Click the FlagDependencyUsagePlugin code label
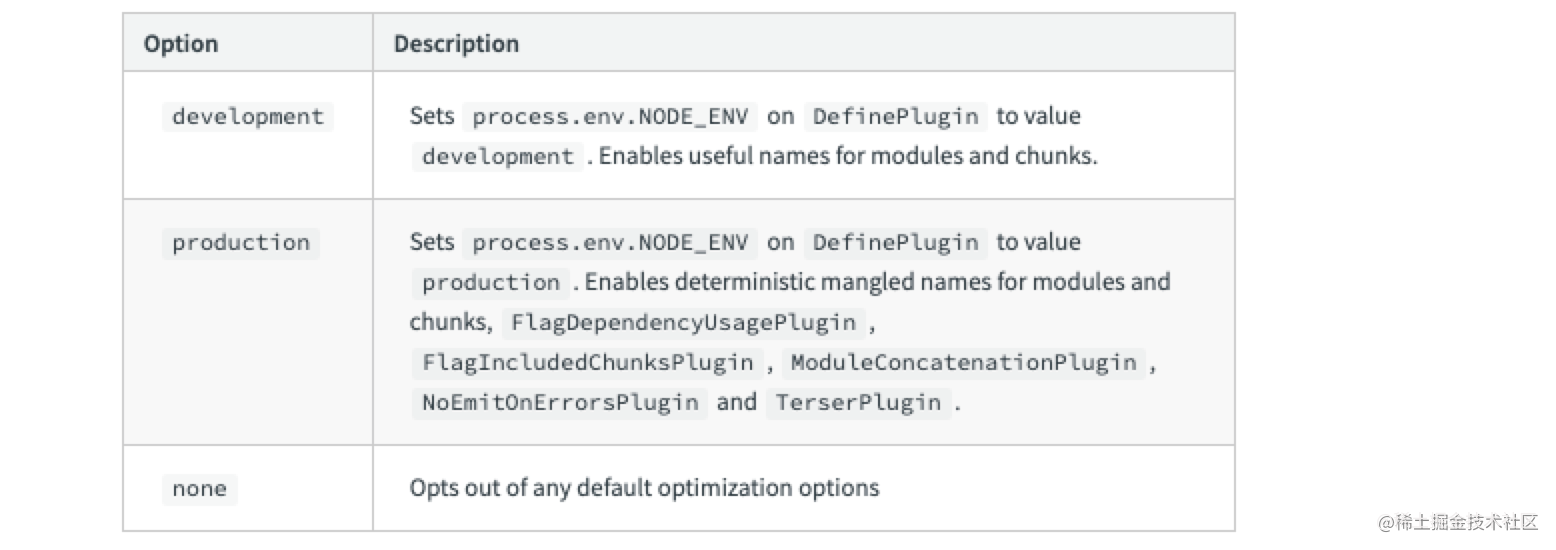This screenshot has width=1556, height=550. pos(684,323)
